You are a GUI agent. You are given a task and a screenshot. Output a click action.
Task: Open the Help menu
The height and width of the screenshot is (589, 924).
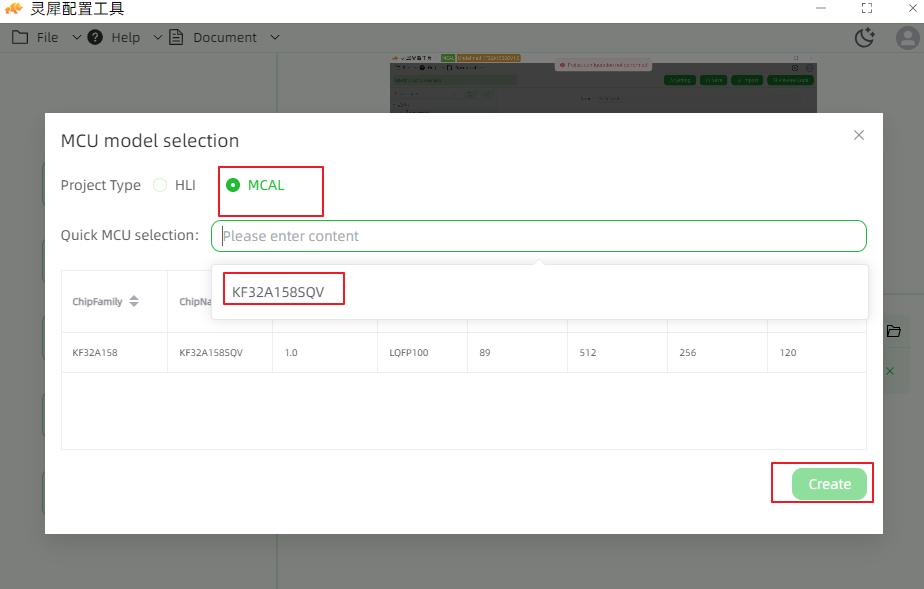[126, 38]
